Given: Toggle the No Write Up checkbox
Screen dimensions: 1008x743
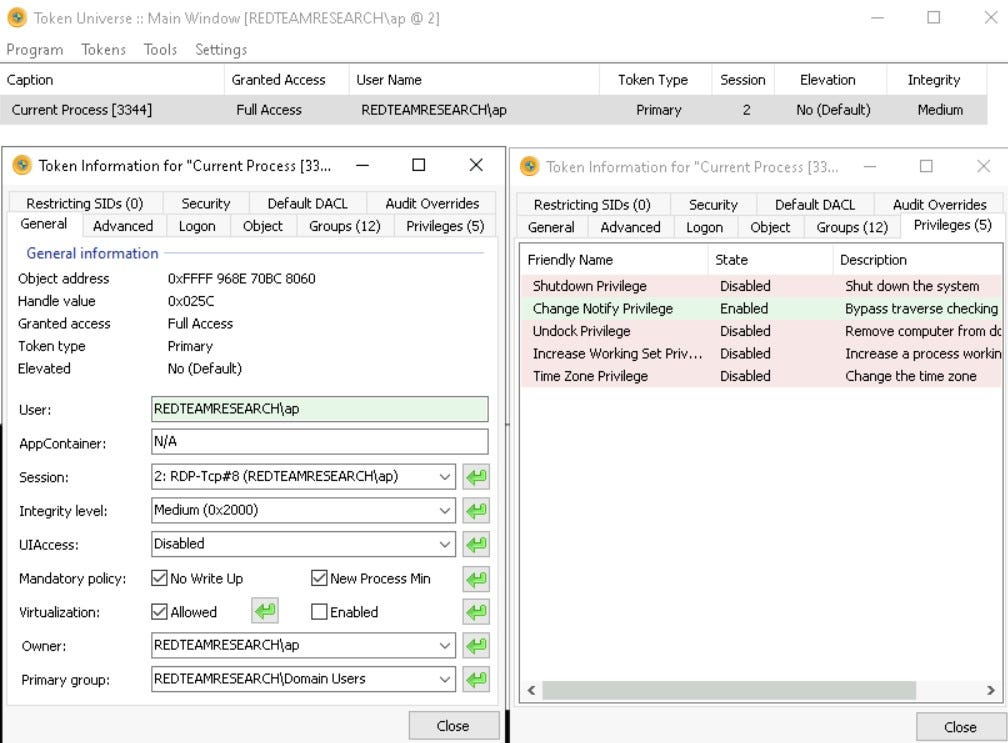Looking at the screenshot, I should (159, 578).
